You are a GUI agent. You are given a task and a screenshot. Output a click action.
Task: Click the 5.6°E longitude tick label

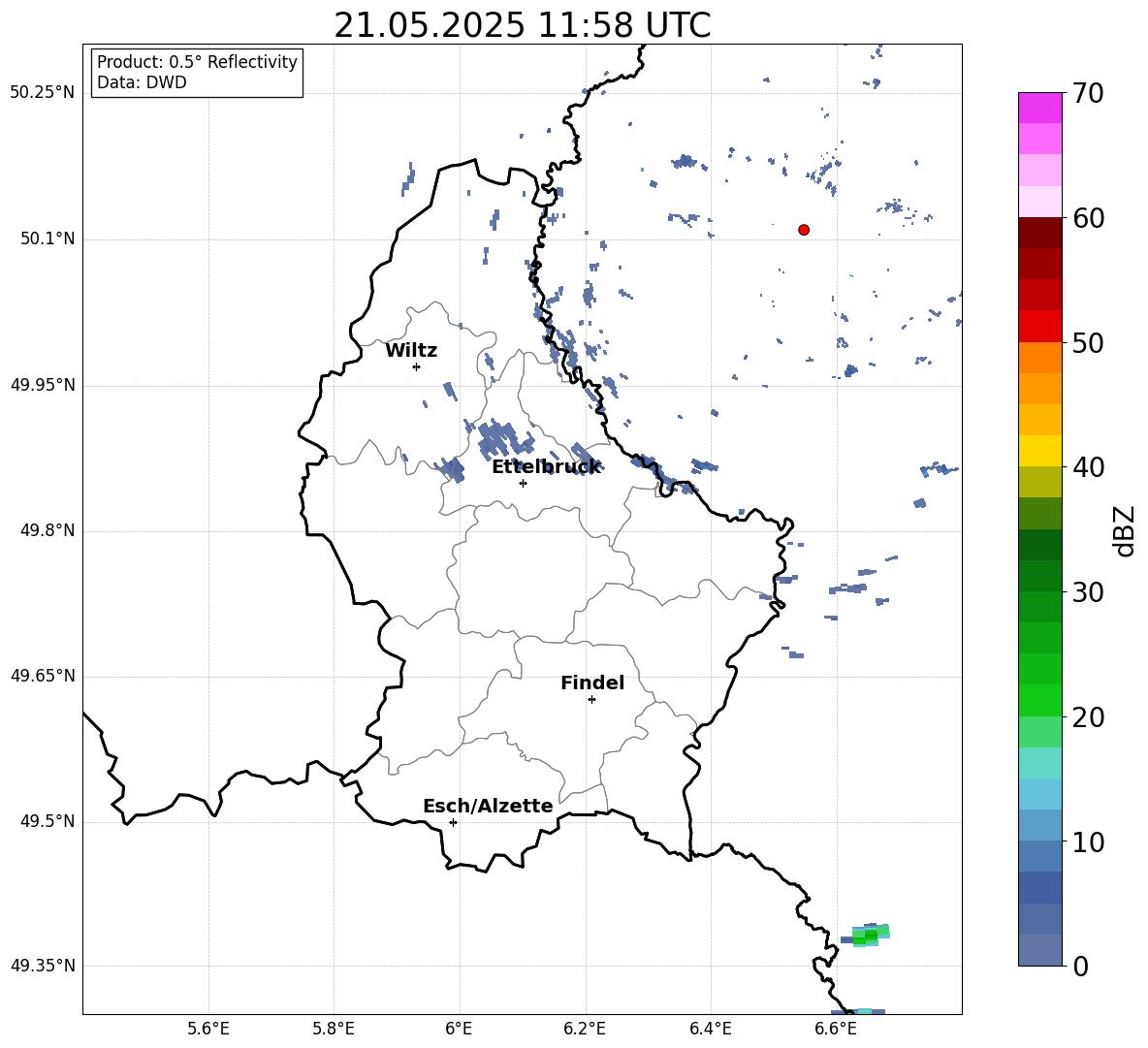point(208,1029)
